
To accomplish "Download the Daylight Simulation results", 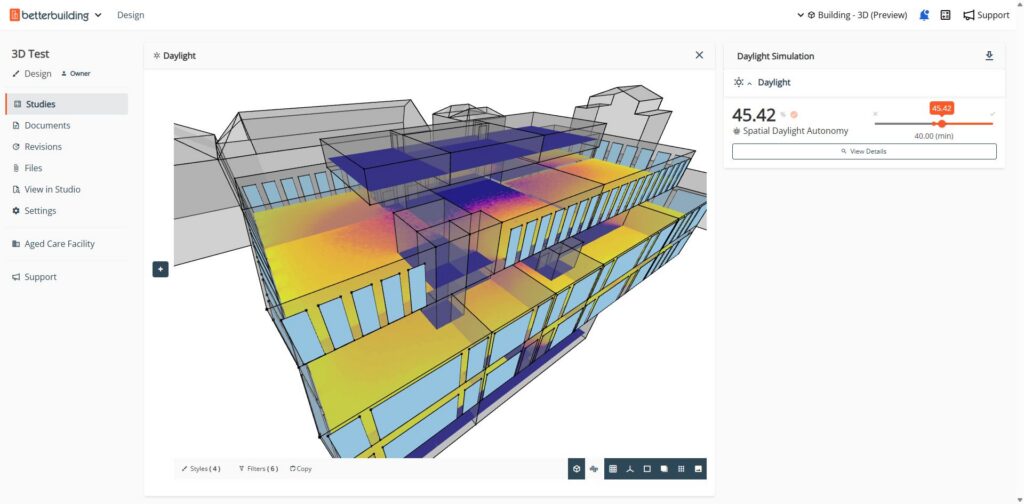I will (989, 55).
